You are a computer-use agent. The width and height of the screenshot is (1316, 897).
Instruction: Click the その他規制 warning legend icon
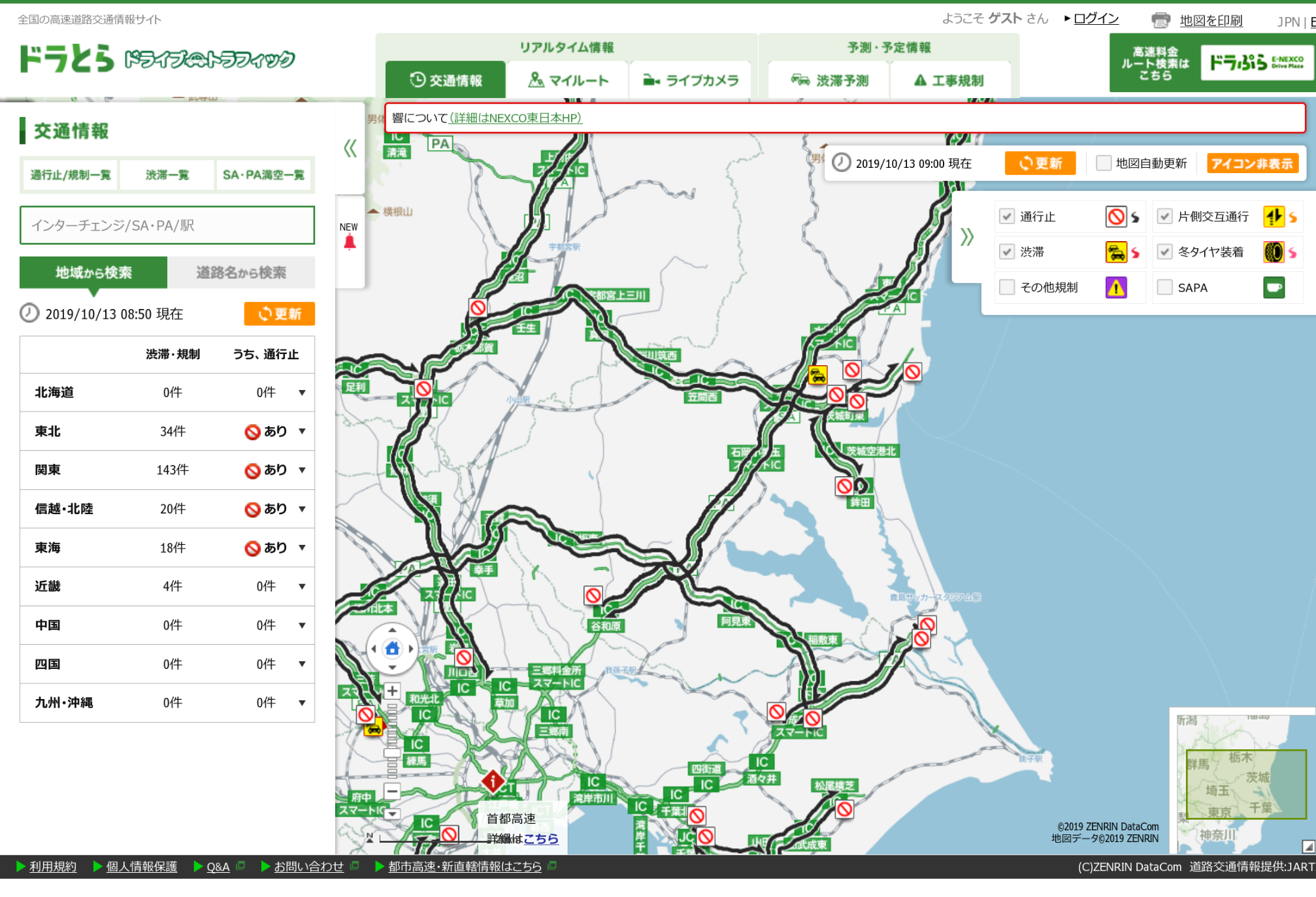pos(1116,287)
